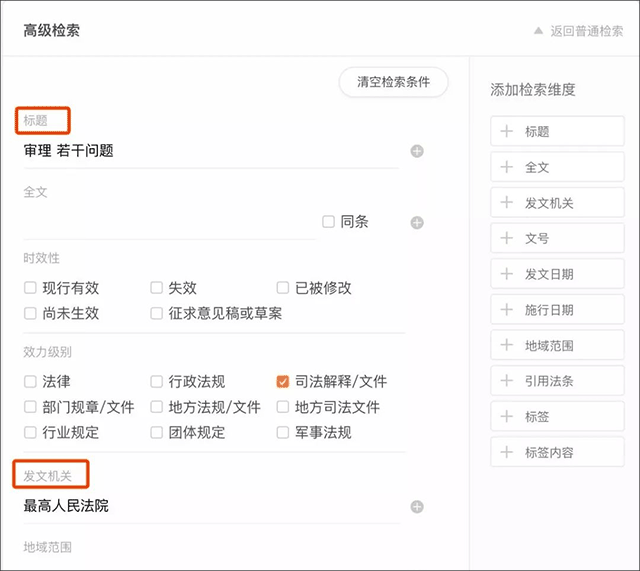Add the 地域范围 search dimension
Image resolution: width=640 pixels, height=571 pixels.
[557, 345]
